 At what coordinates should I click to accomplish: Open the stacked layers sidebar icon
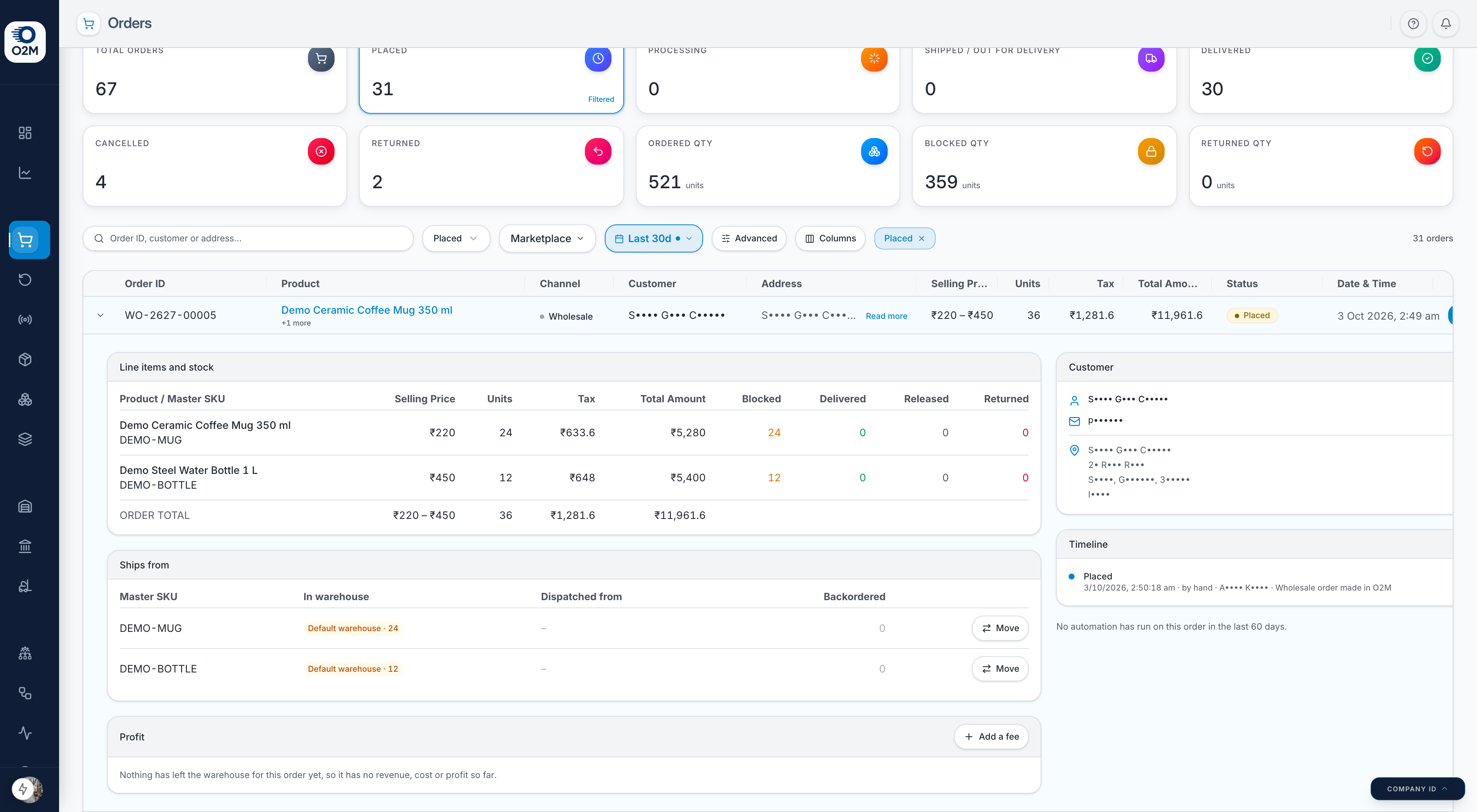[x=25, y=439]
